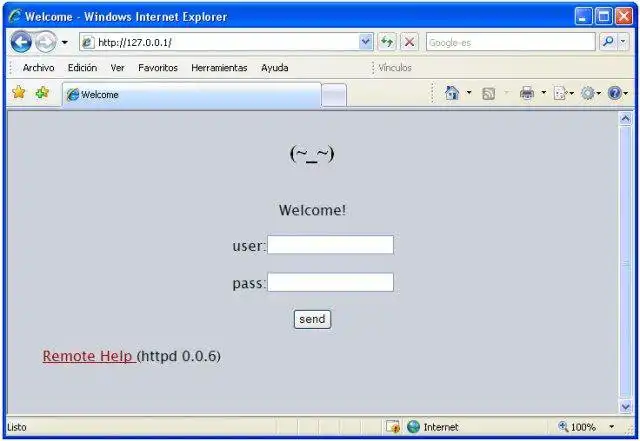The image size is (640, 441).
Task: Open the Ver menu
Action: (117, 68)
